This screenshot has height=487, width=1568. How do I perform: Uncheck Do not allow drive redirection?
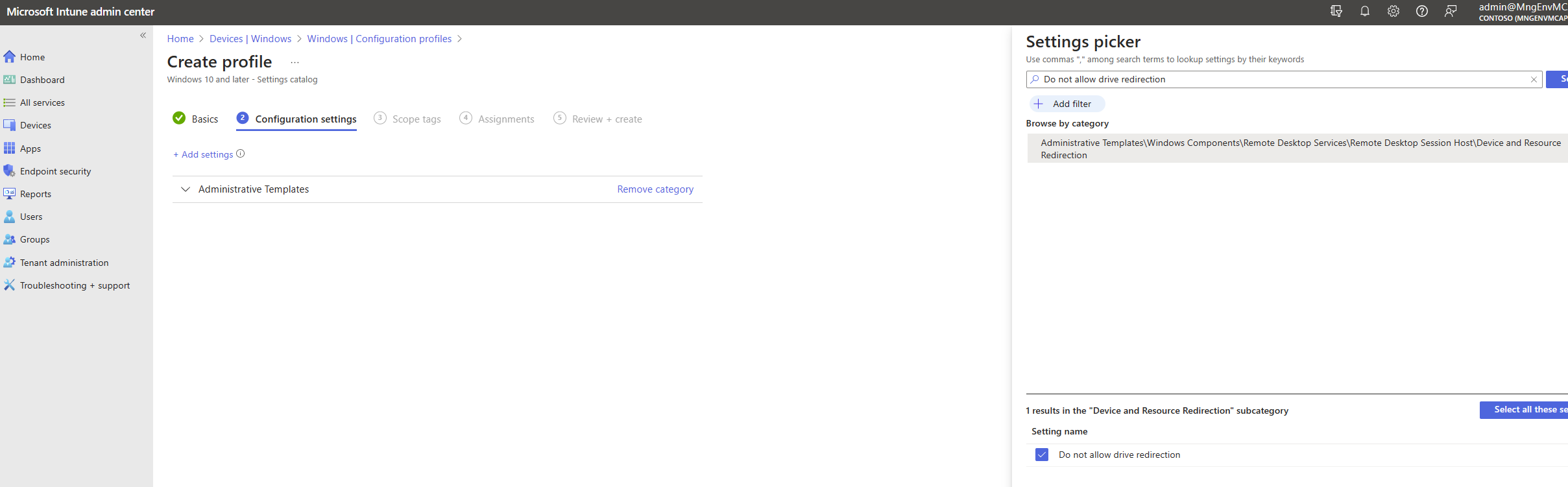tap(1042, 455)
